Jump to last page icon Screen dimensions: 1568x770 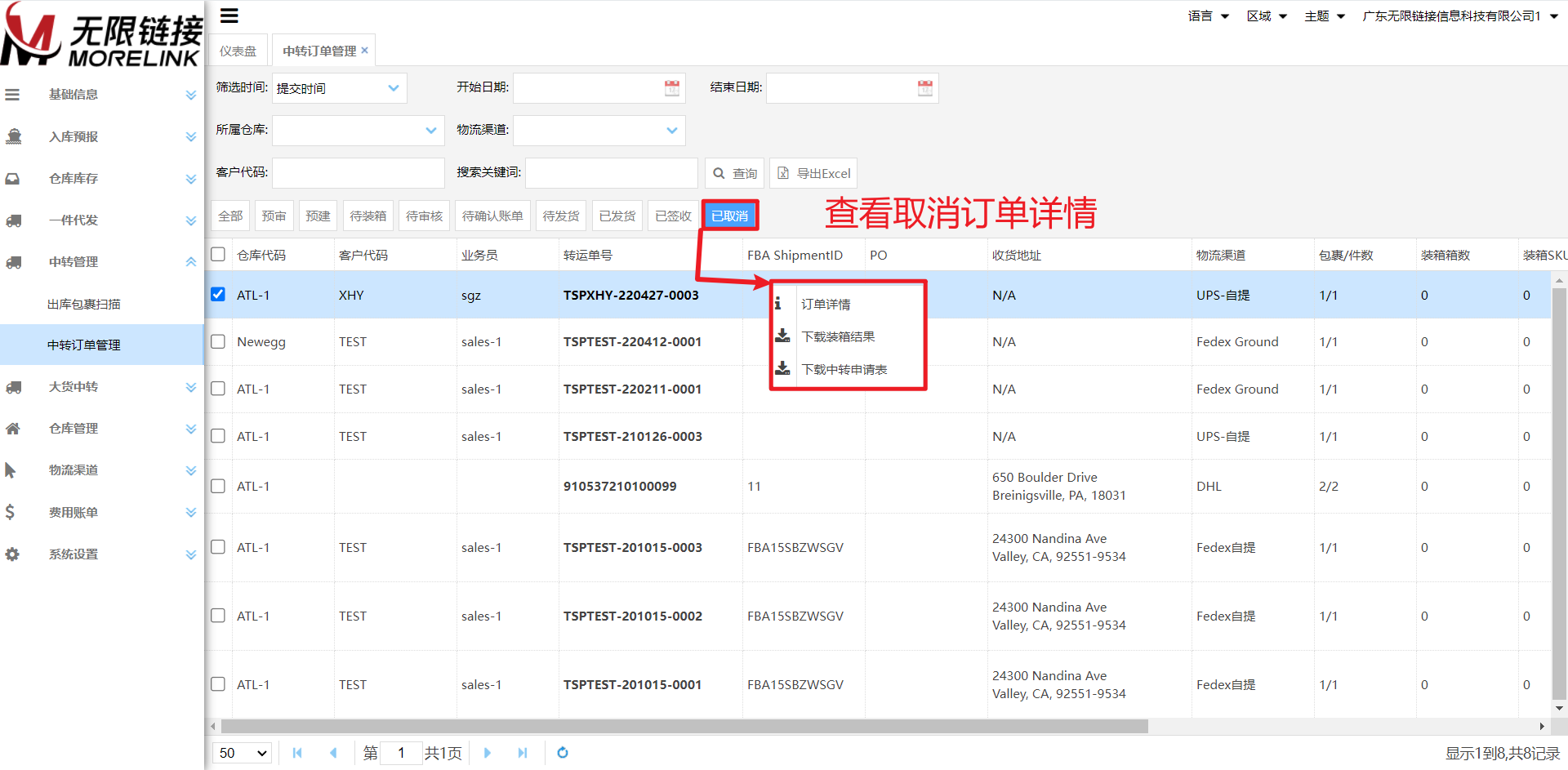[523, 753]
